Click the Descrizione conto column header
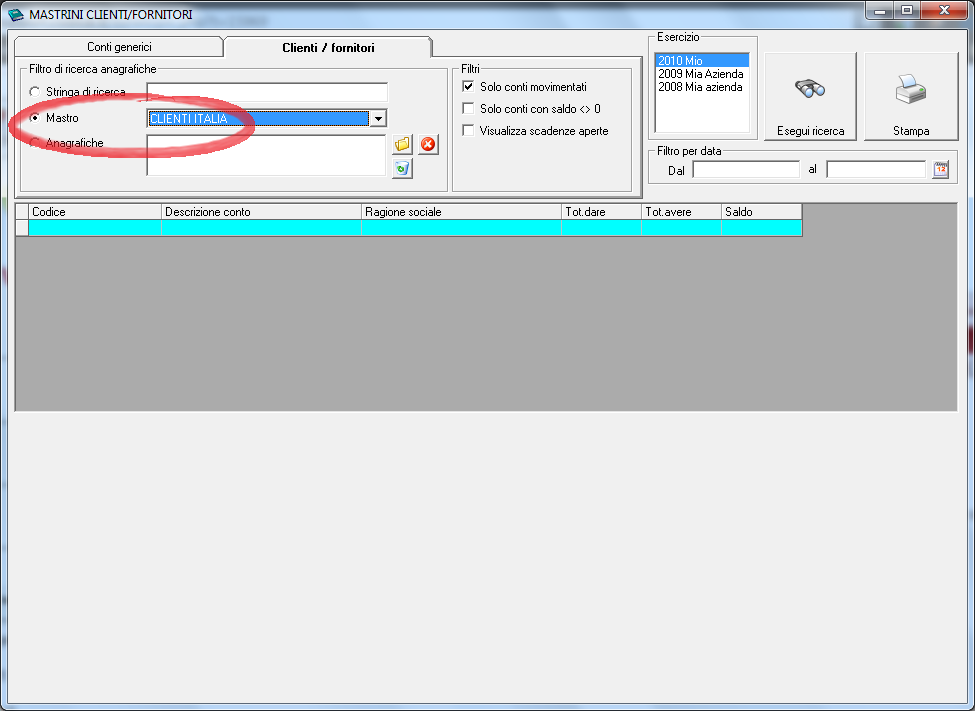 coord(261,211)
